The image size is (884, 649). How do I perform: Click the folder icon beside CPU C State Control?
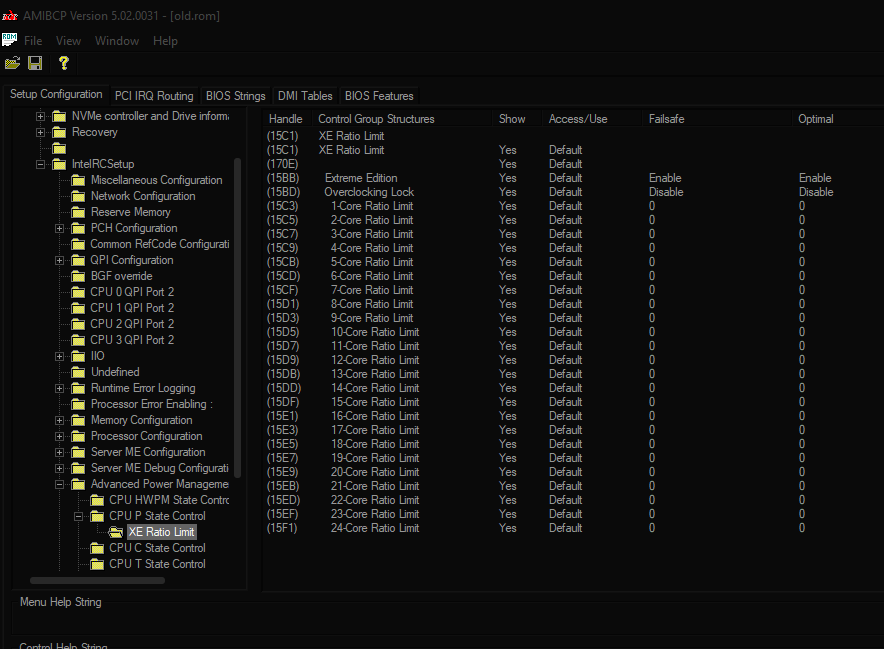click(97, 548)
